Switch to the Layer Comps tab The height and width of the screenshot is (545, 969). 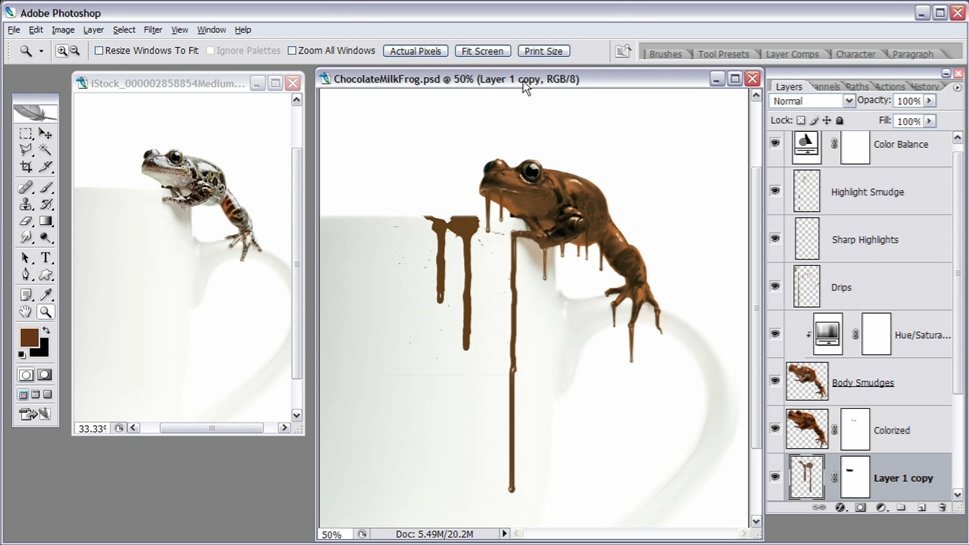(x=792, y=54)
